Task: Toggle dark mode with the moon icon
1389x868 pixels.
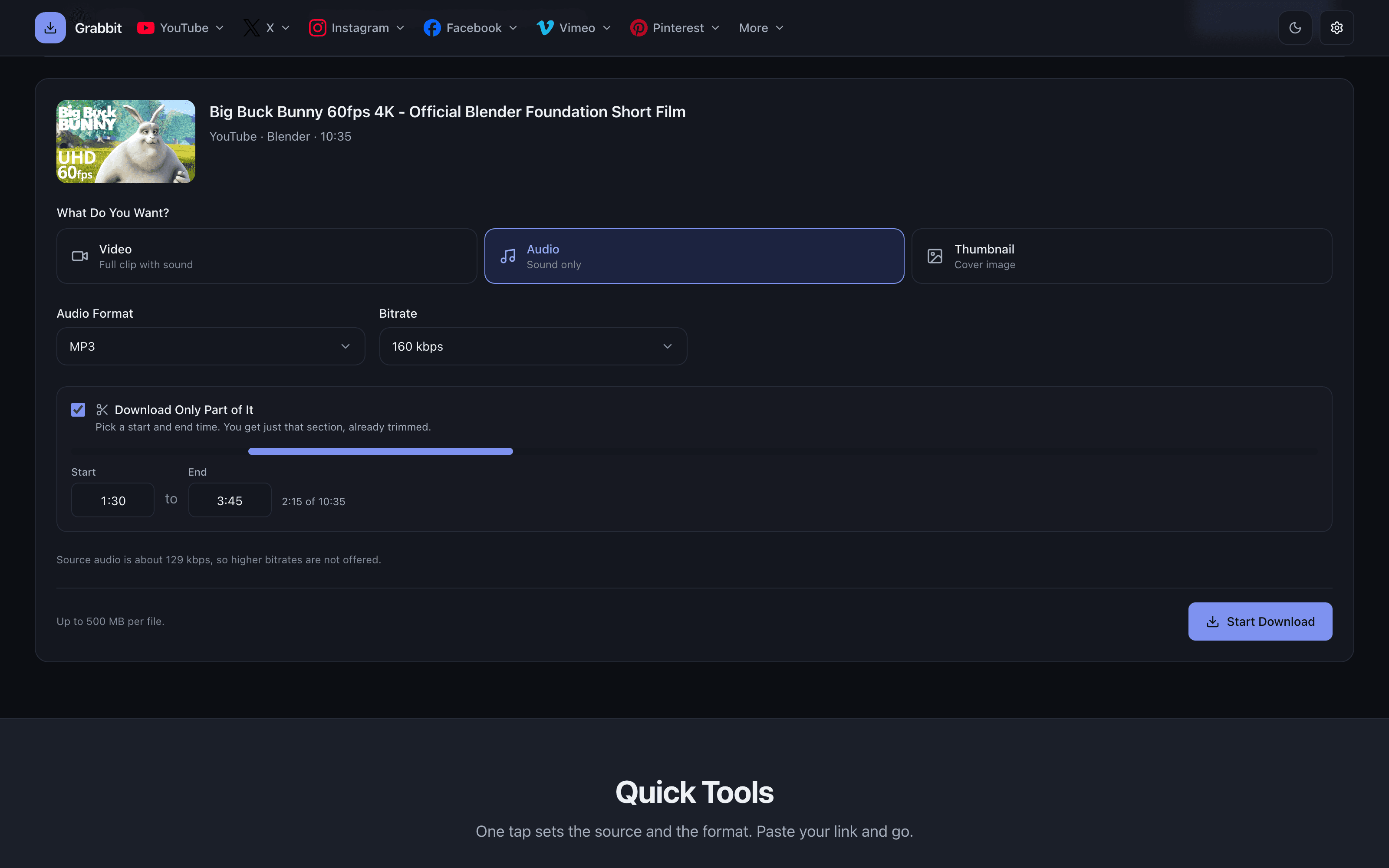Action: [1295, 27]
